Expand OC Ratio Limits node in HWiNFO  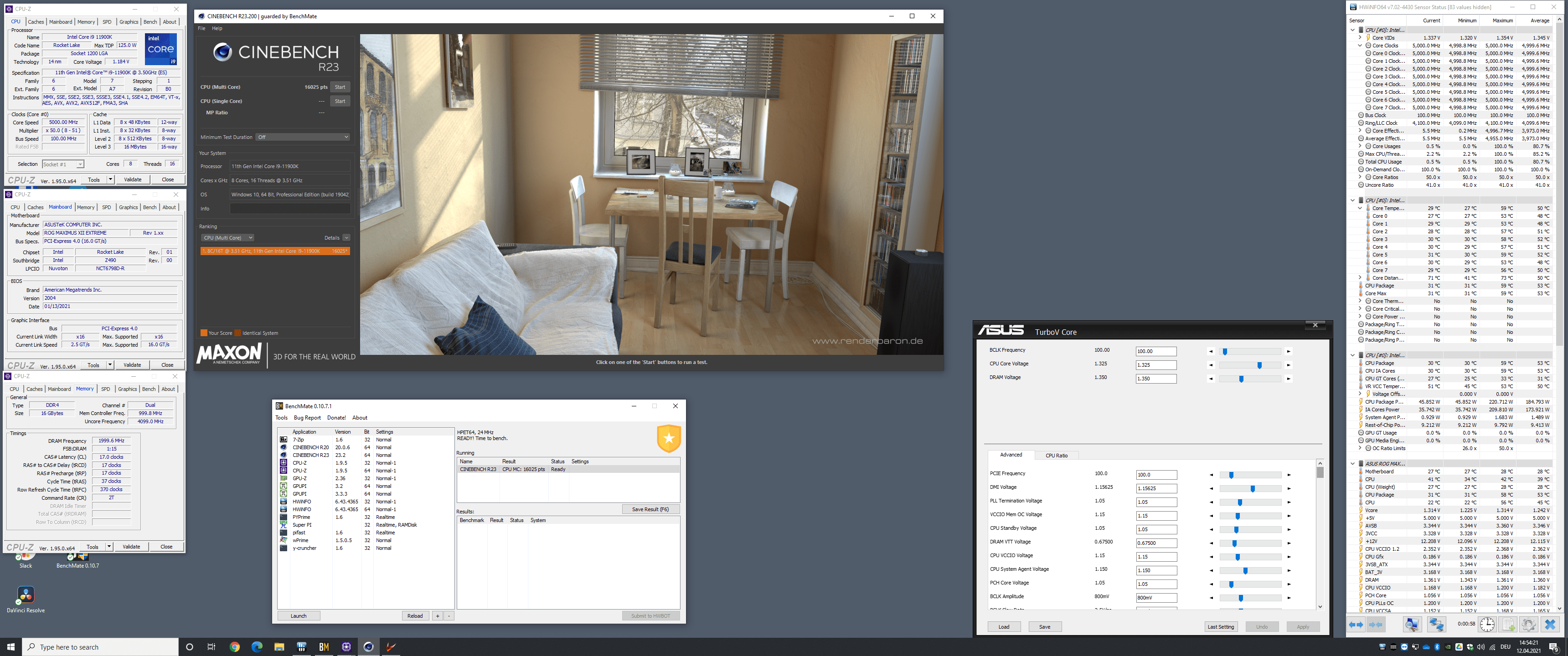[1360, 448]
